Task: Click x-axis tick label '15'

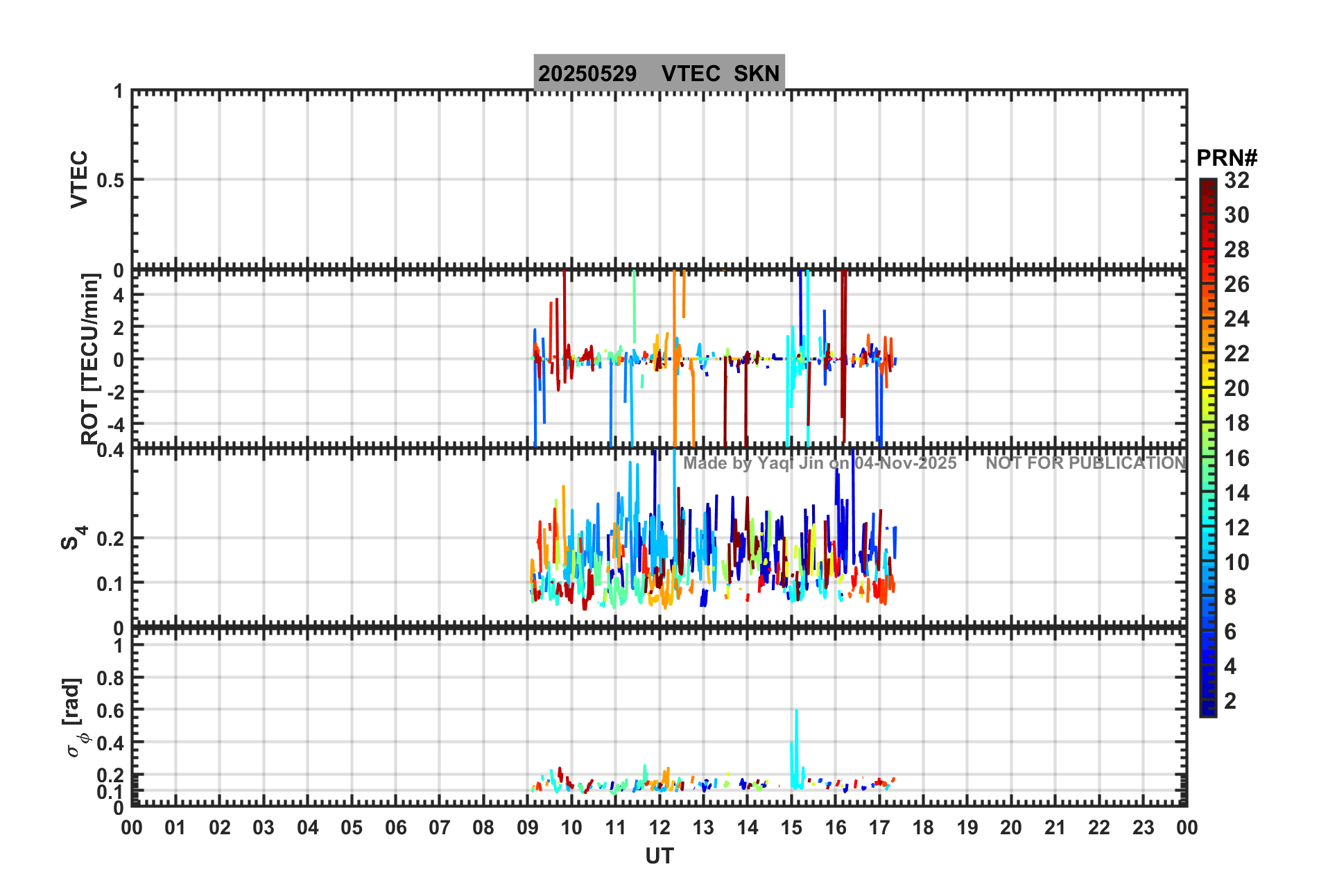Action: tap(791, 827)
